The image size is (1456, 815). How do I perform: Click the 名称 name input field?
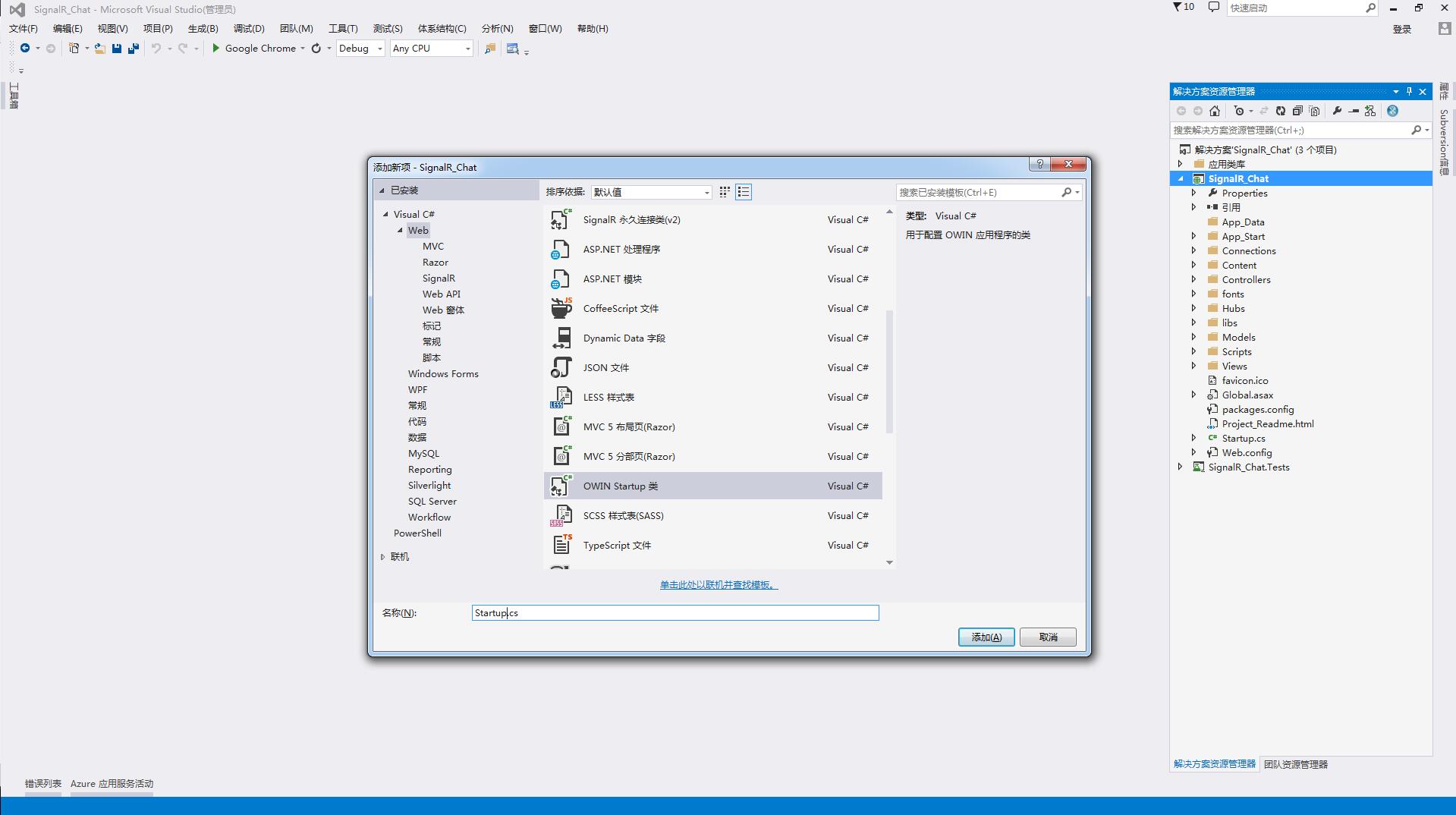coord(675,612)
